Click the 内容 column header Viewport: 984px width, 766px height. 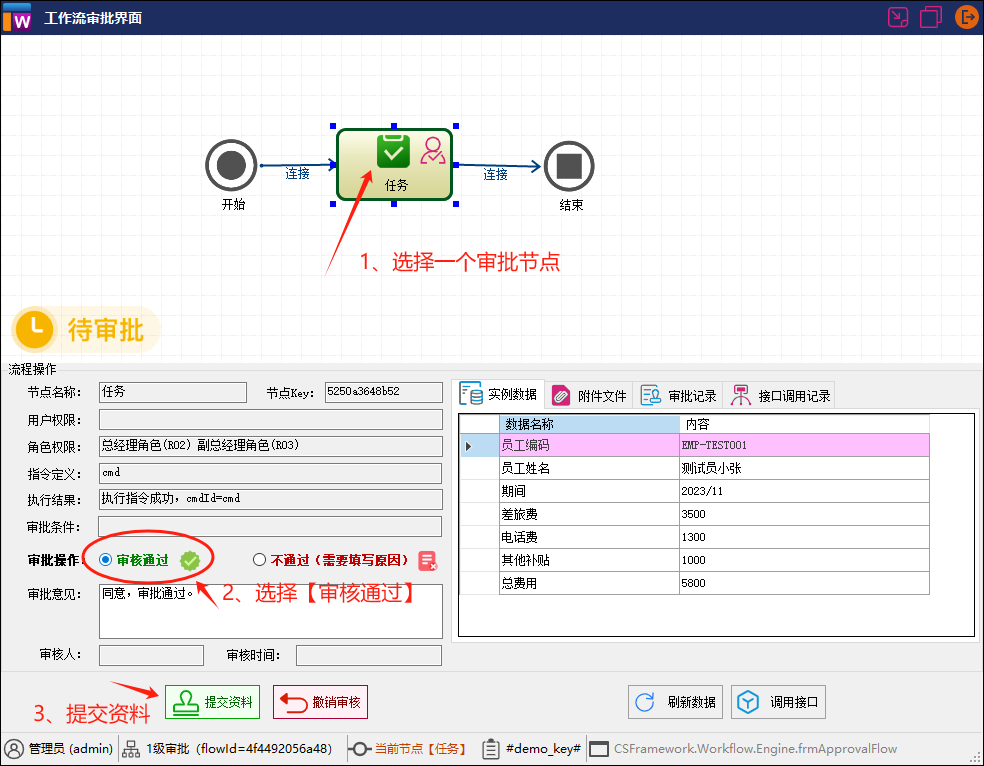[x=804, y=424]
